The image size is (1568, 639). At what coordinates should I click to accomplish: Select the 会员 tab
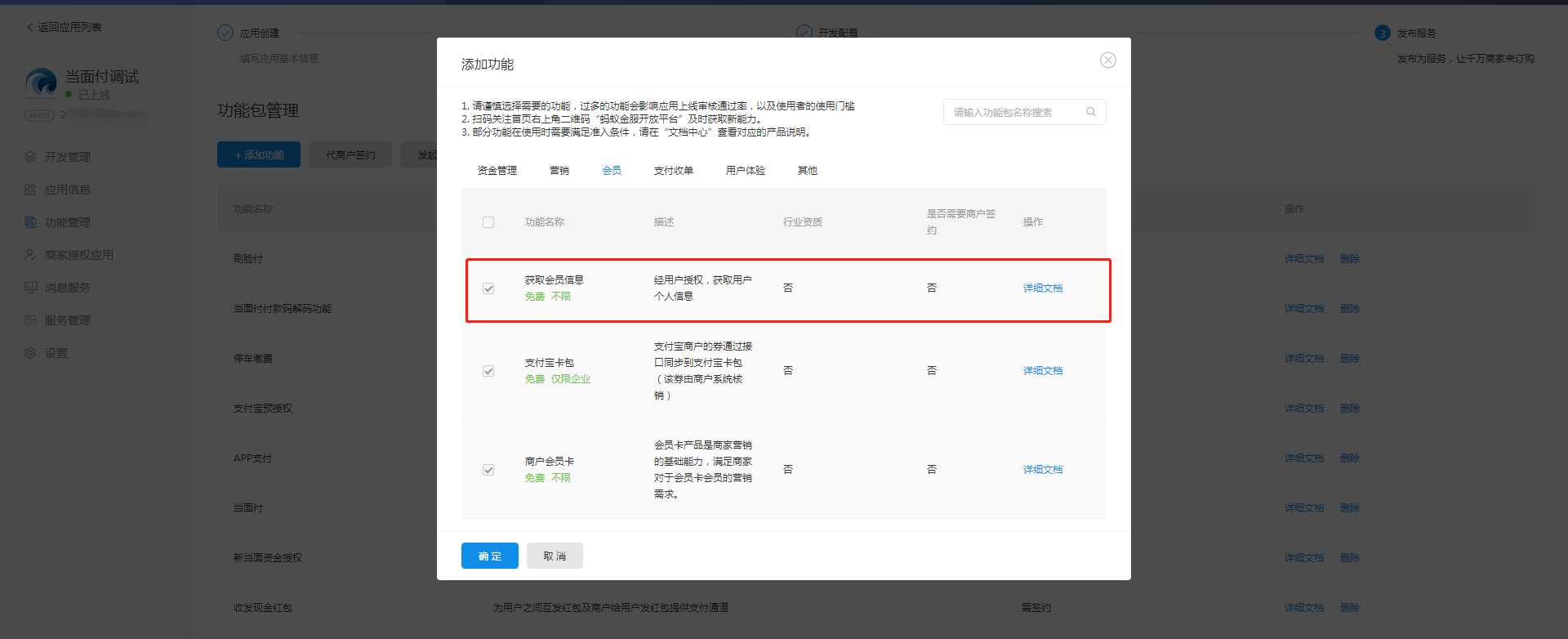coord(612,171)
